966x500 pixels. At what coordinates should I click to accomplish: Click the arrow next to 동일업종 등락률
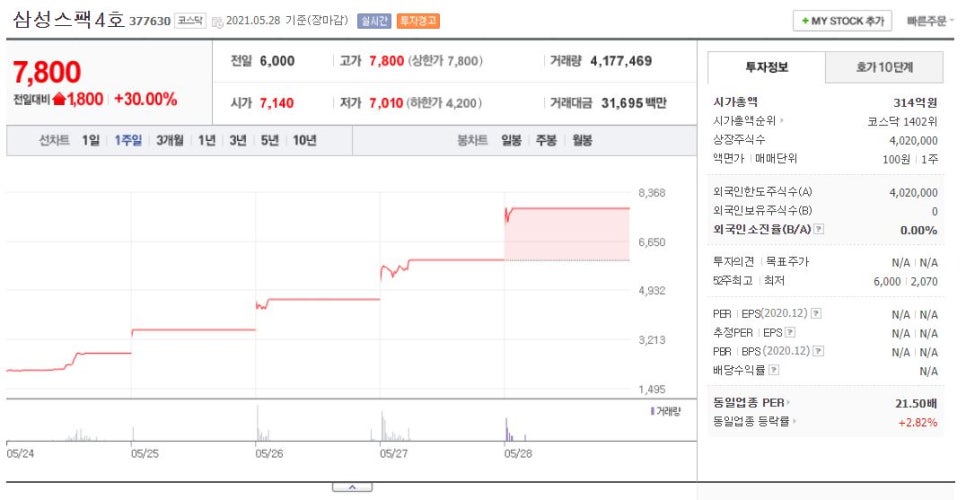pos(794,422)
